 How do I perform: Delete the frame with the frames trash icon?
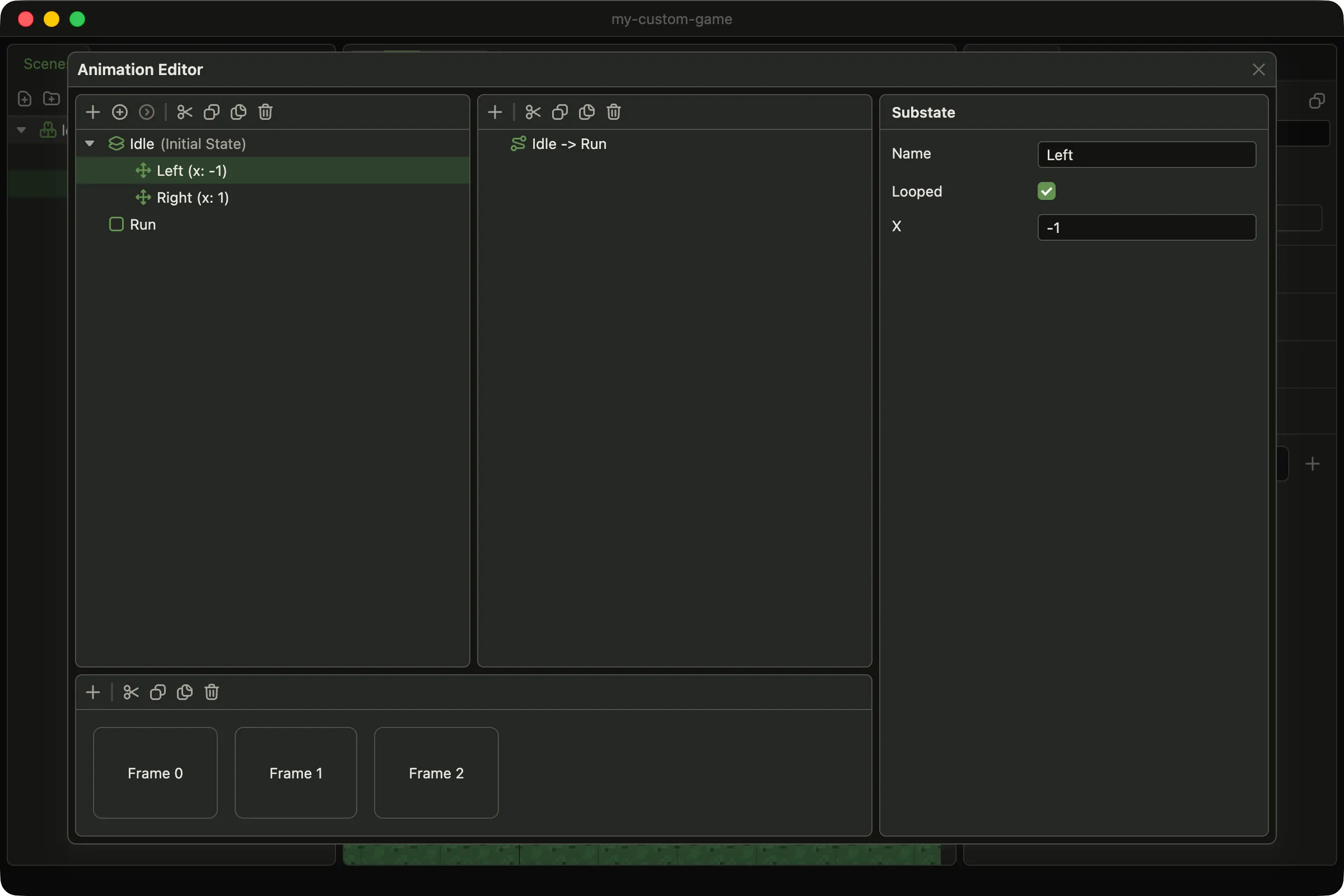pos(212,693)
